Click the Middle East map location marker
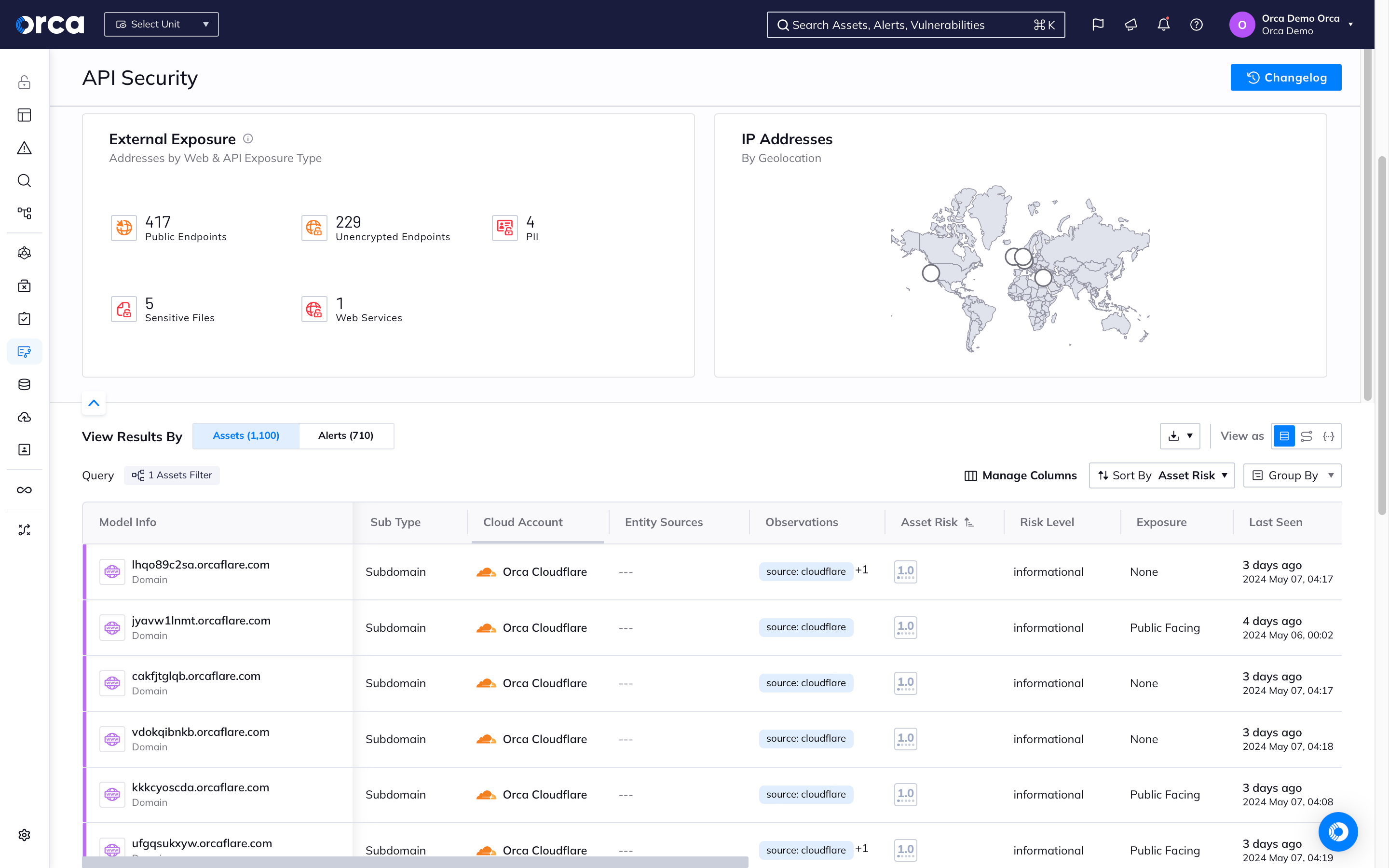 click(x=1043, y=278)
